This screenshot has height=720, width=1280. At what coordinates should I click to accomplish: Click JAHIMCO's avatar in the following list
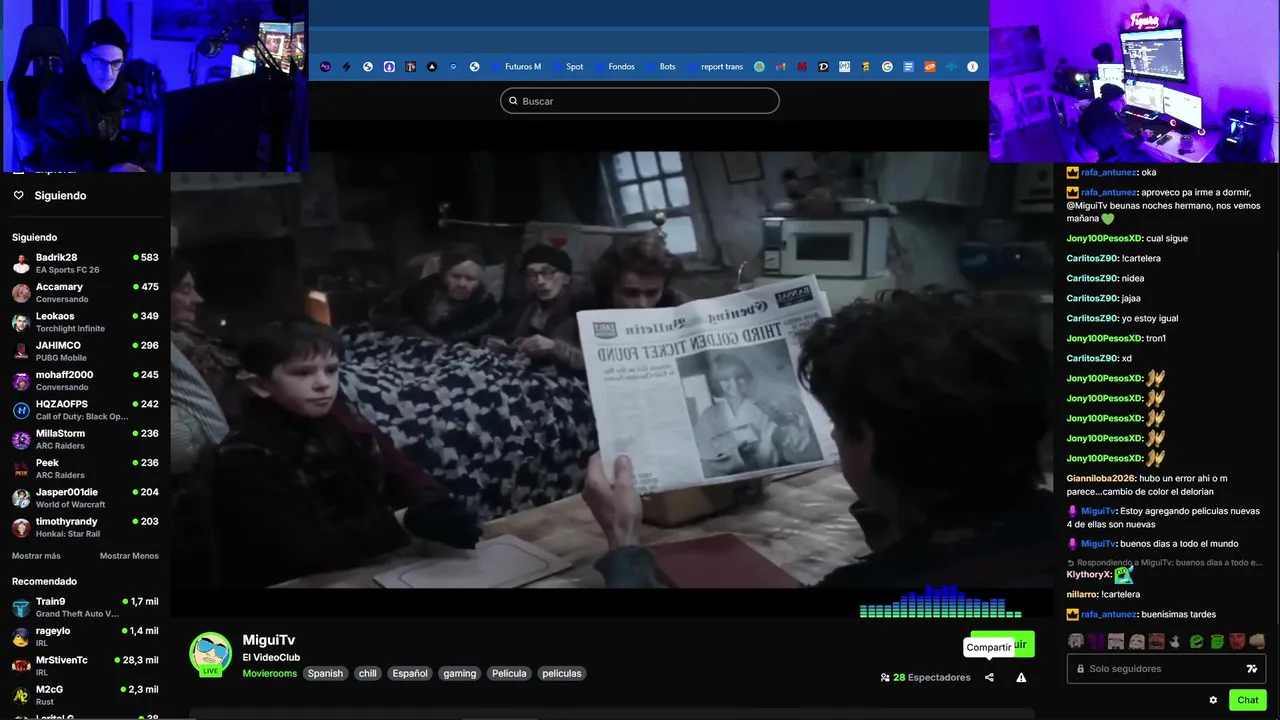[x=21, y=351]
